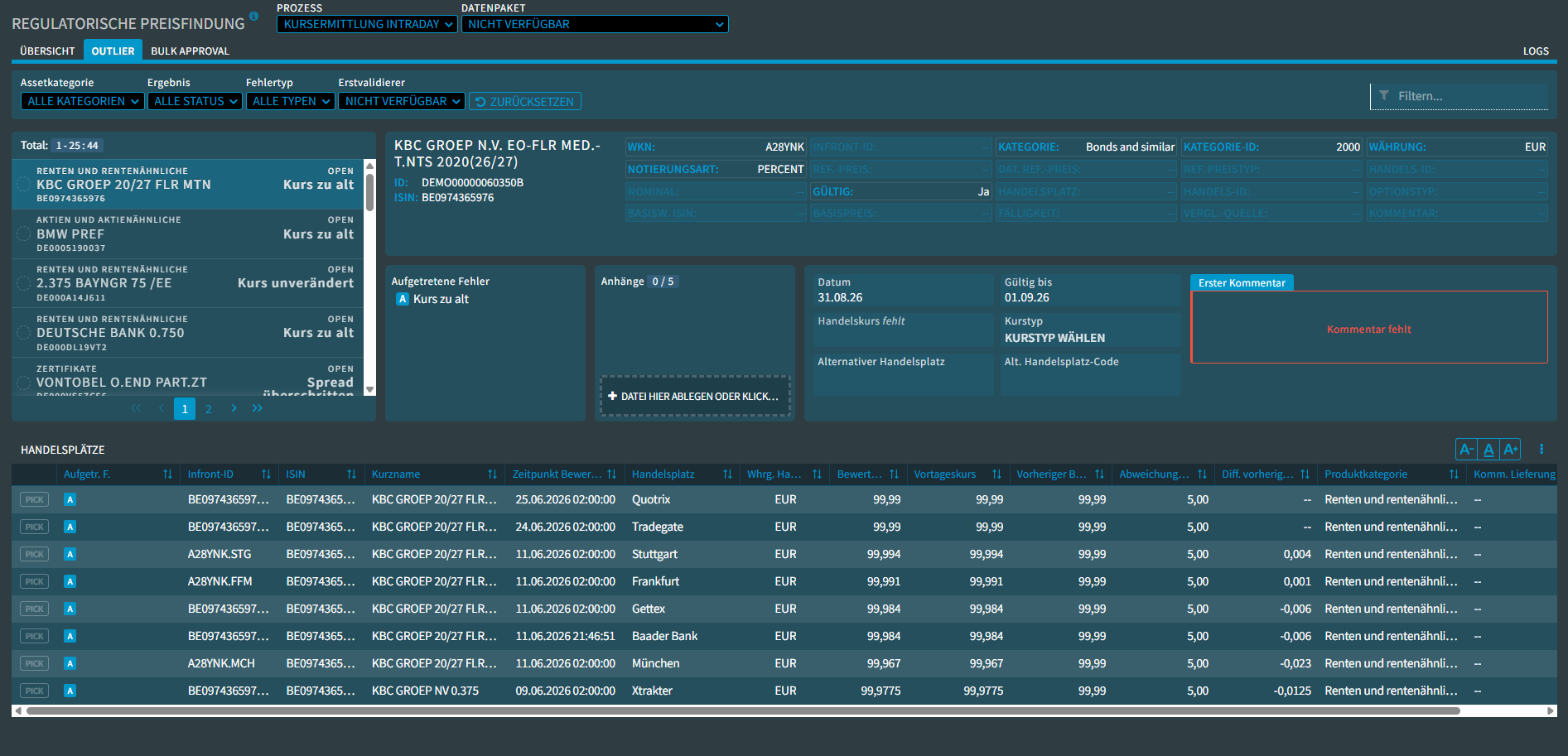Select the BMW PREF radio circle
The image size is (1568, 756).
[x=24, y=234]
